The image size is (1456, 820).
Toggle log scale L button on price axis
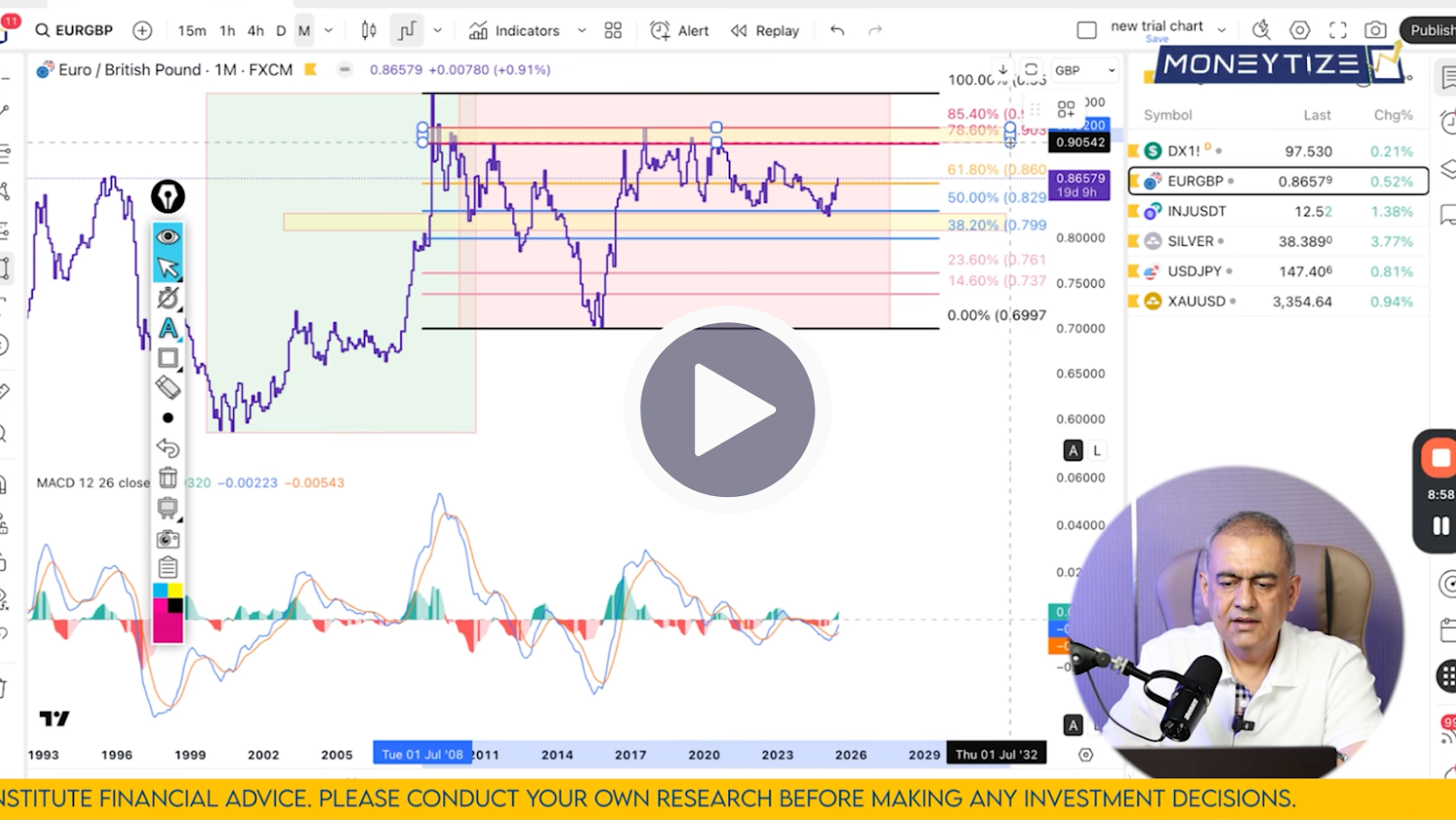click(x=1097, y=450)
